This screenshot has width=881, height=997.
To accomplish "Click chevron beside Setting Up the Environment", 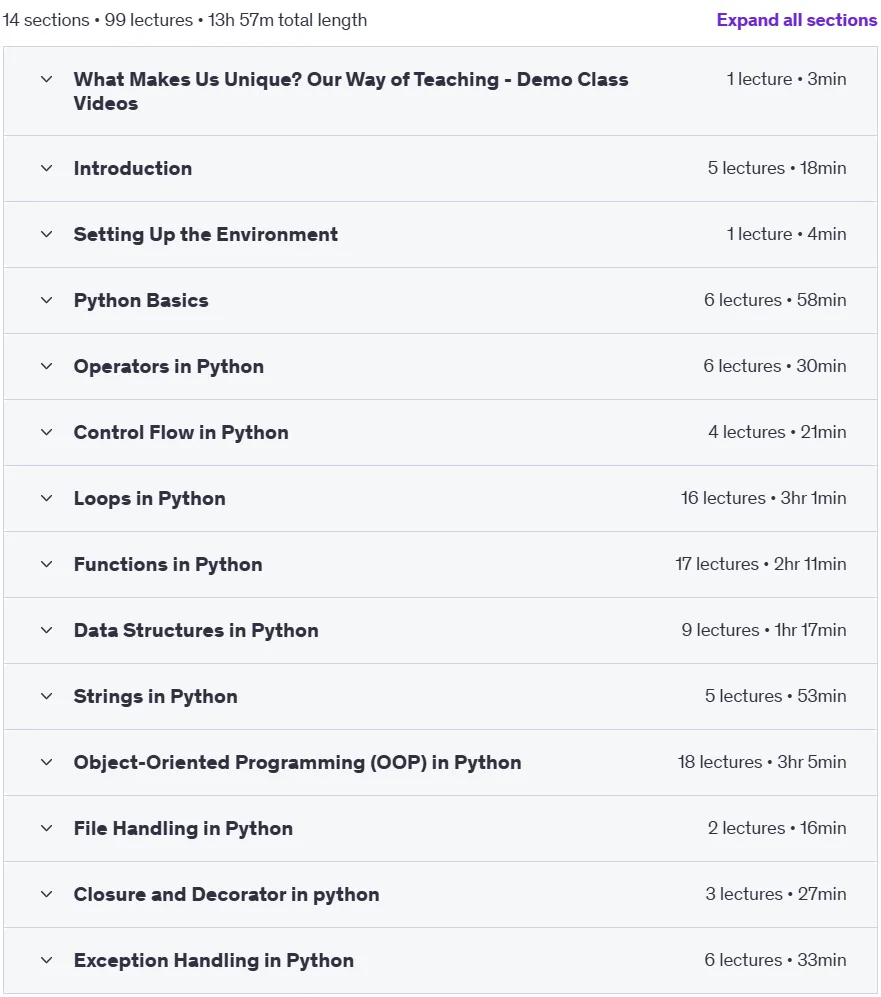I will coord(46,234).
